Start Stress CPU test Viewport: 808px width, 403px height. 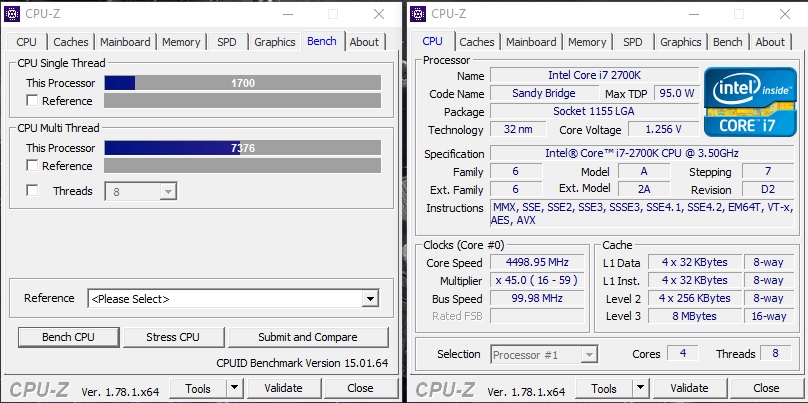pos(173,337)
